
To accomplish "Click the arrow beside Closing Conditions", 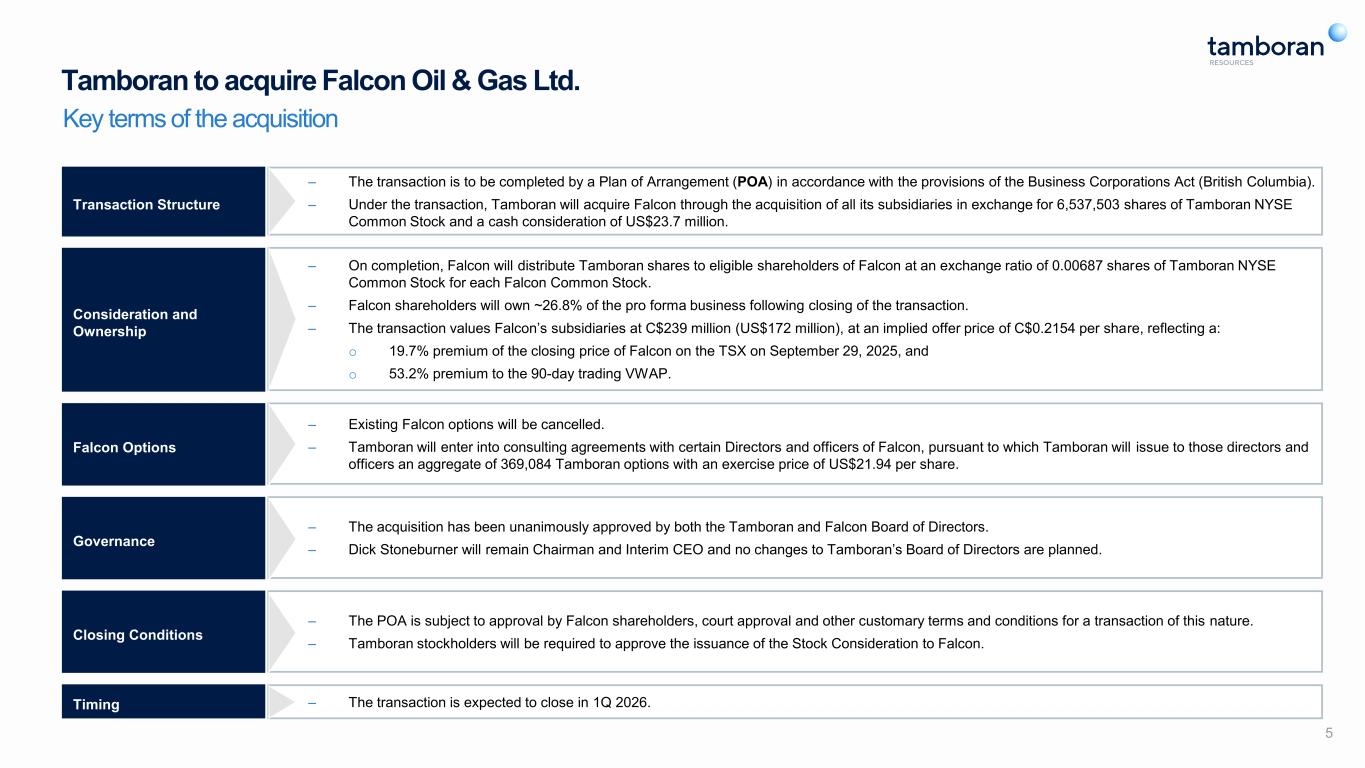I will click(x=280, y=632).
